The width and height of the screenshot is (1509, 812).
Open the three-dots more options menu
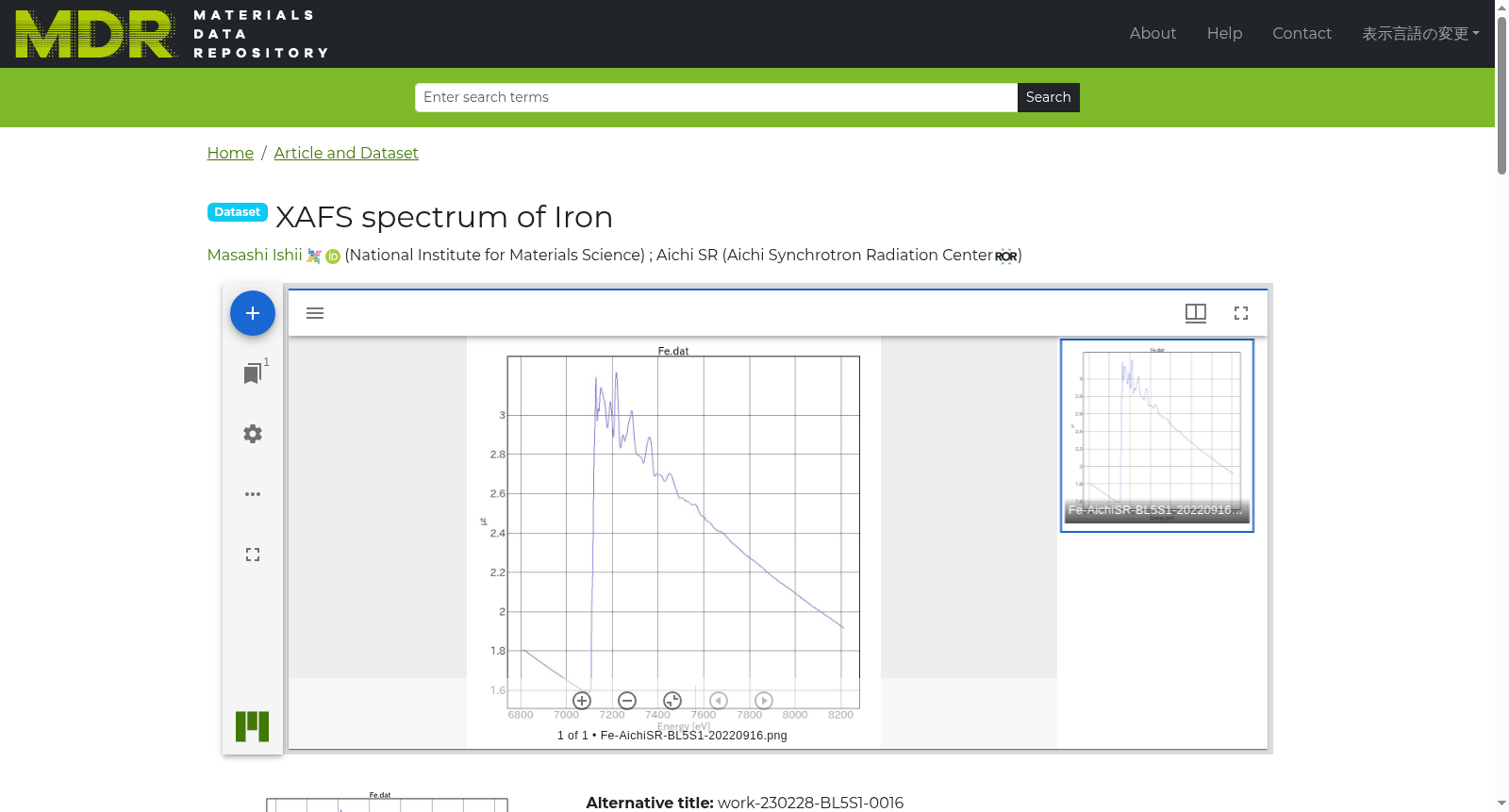pos(253,494)
